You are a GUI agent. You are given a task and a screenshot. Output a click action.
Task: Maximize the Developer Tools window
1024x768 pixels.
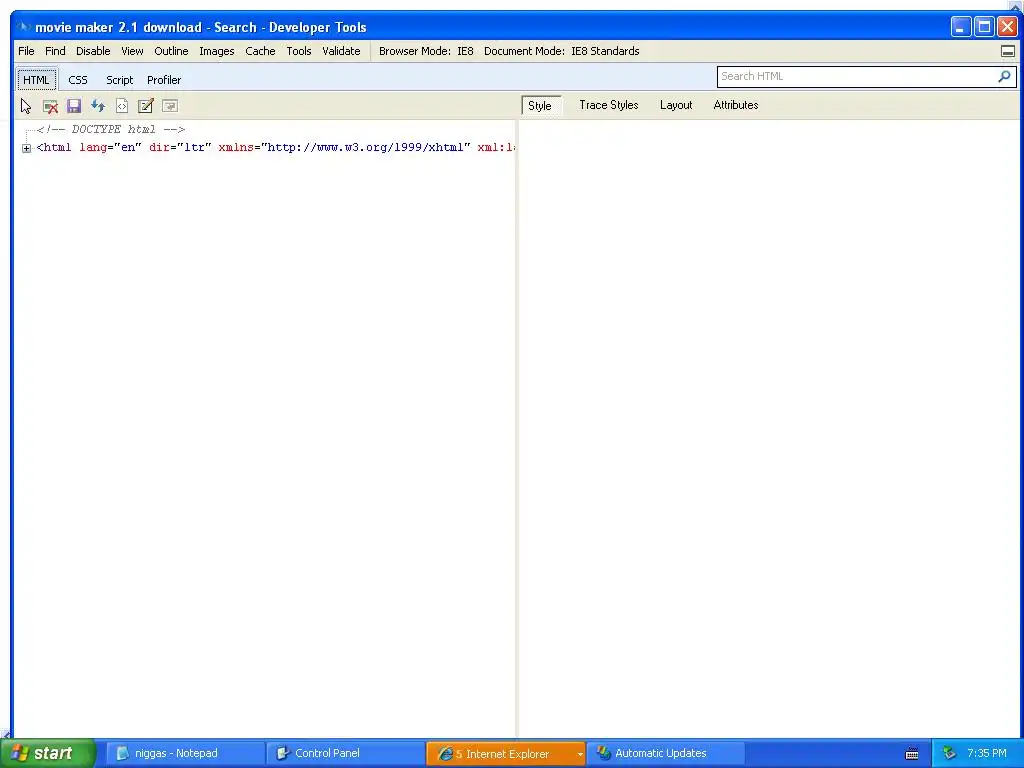tap(984, 27)
